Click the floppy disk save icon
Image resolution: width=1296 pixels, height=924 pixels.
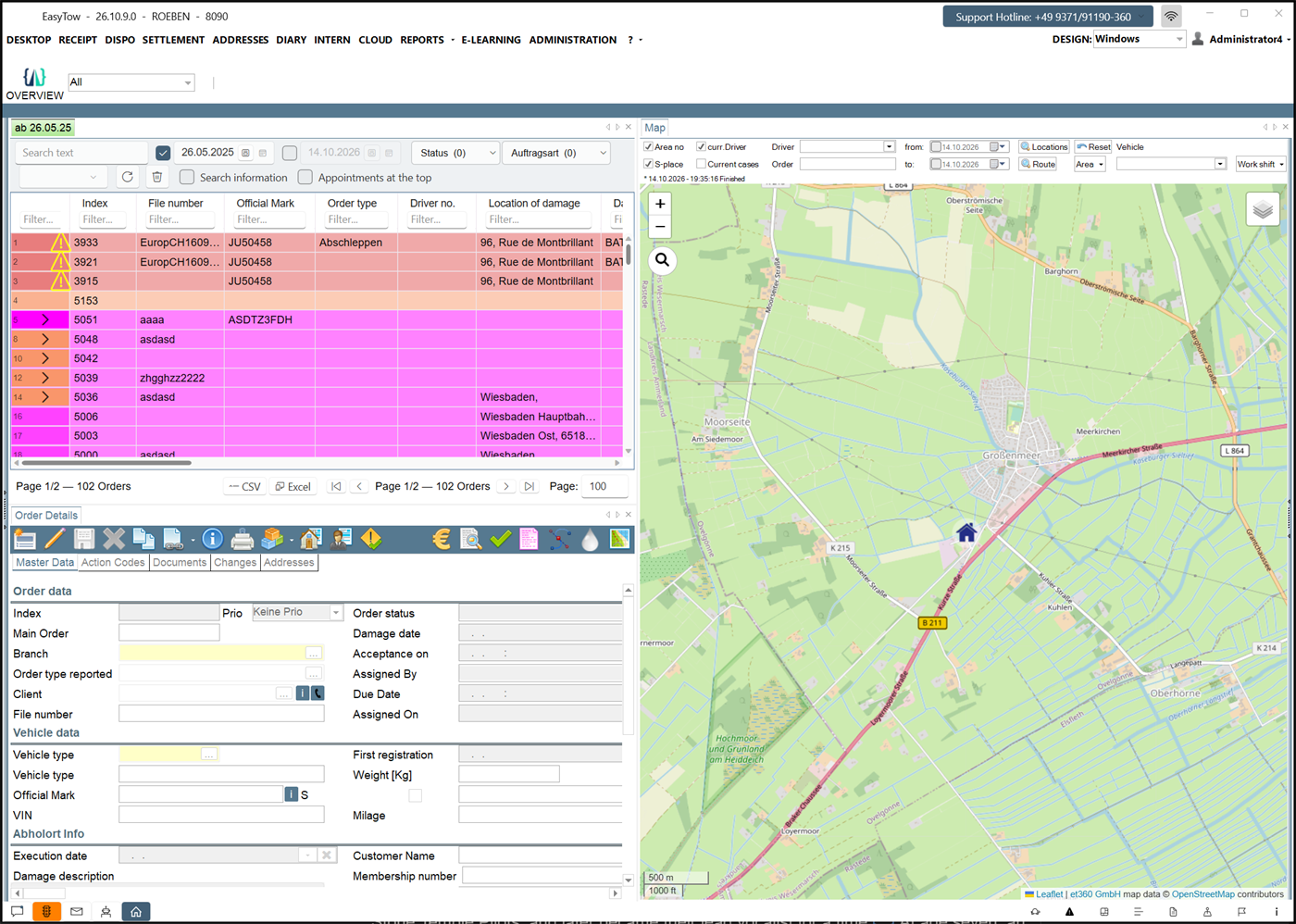[84, 539]
